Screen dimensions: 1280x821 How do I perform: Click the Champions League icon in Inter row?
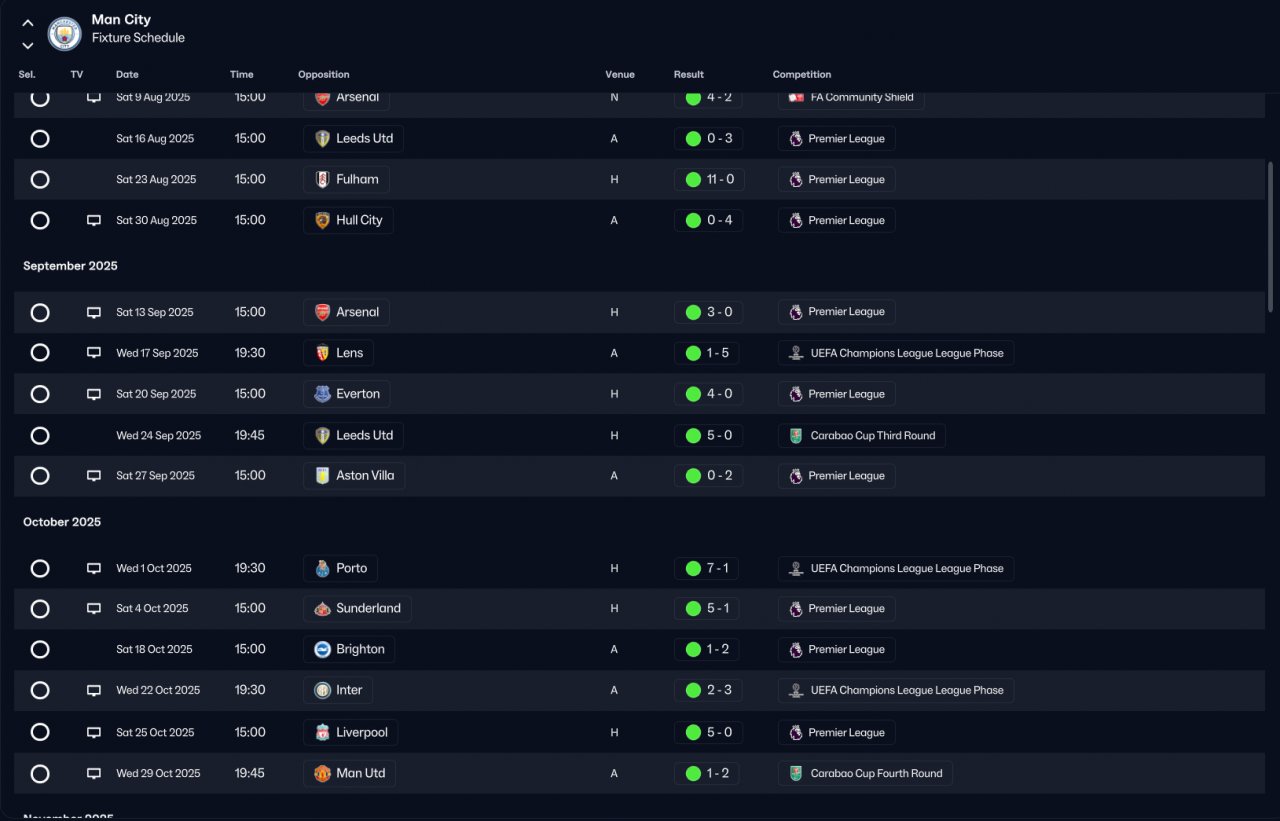(x=796, y=690)
